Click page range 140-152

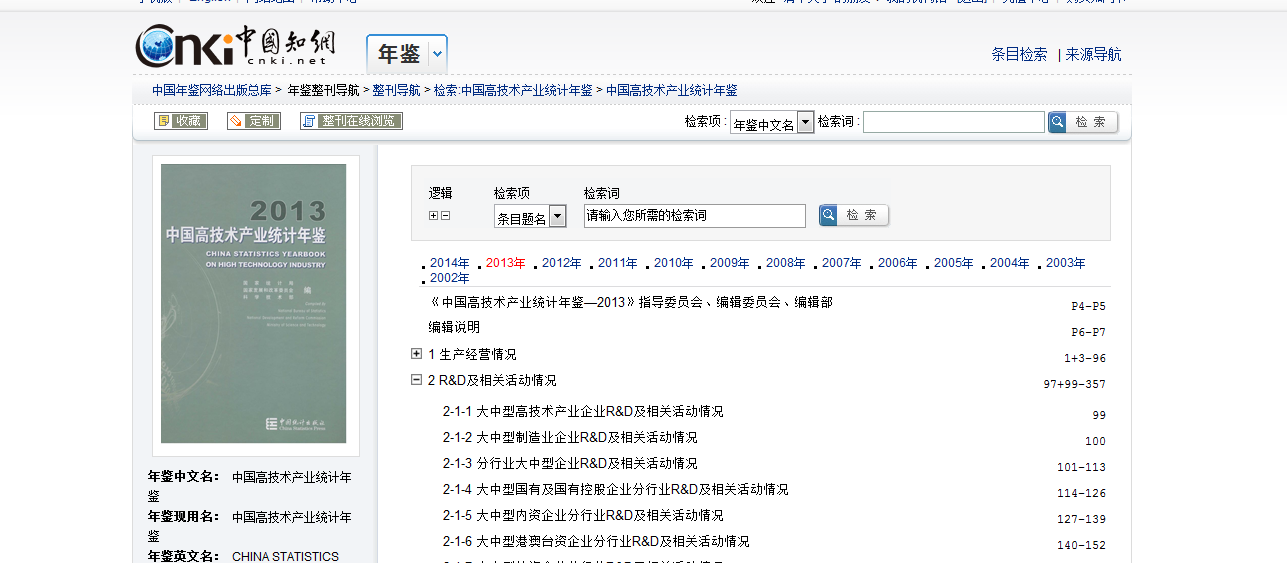click(x=1081, y=545)
